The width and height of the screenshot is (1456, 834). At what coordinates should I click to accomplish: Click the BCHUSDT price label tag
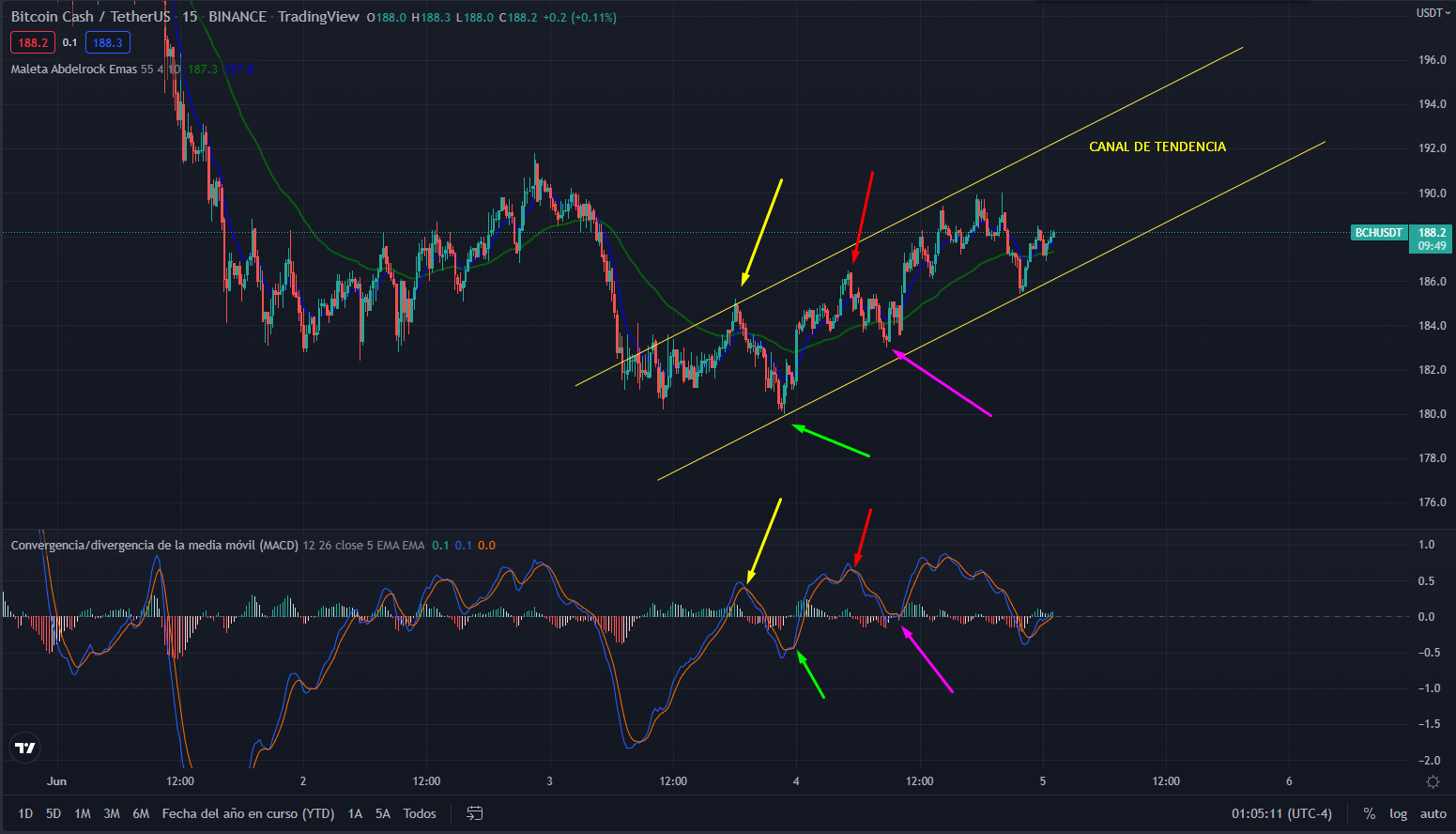click(1379, 232)
